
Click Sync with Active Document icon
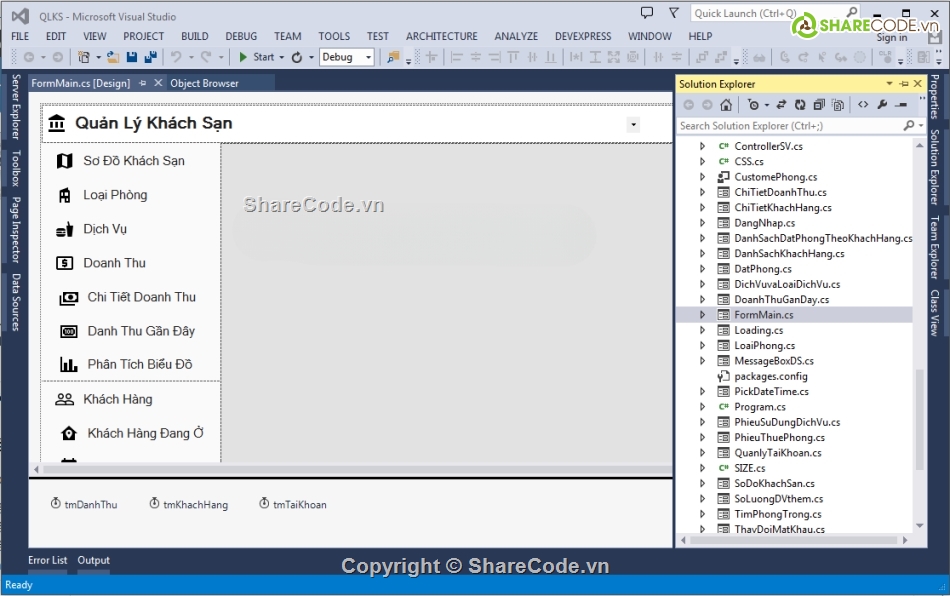pos(781,105)
